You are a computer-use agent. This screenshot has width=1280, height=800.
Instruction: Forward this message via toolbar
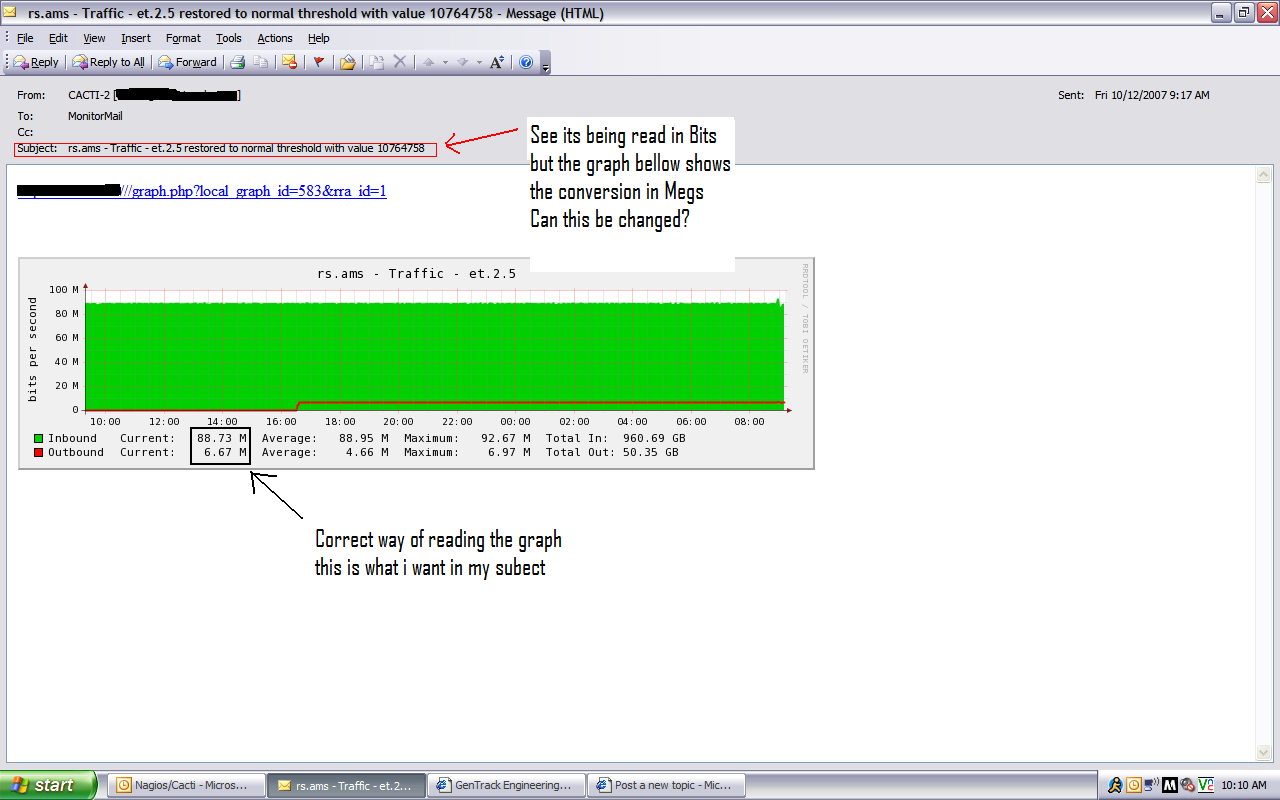click(187, 62)
